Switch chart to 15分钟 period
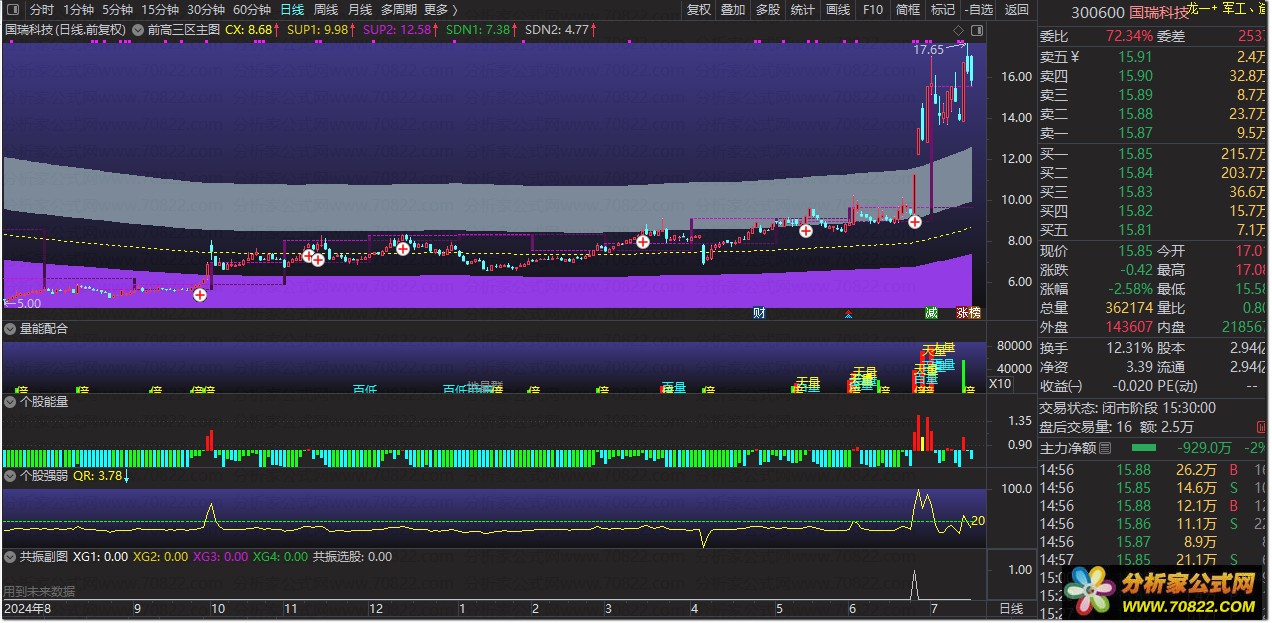This screenshot has height=623, width=1272. (x=160, y=9)
